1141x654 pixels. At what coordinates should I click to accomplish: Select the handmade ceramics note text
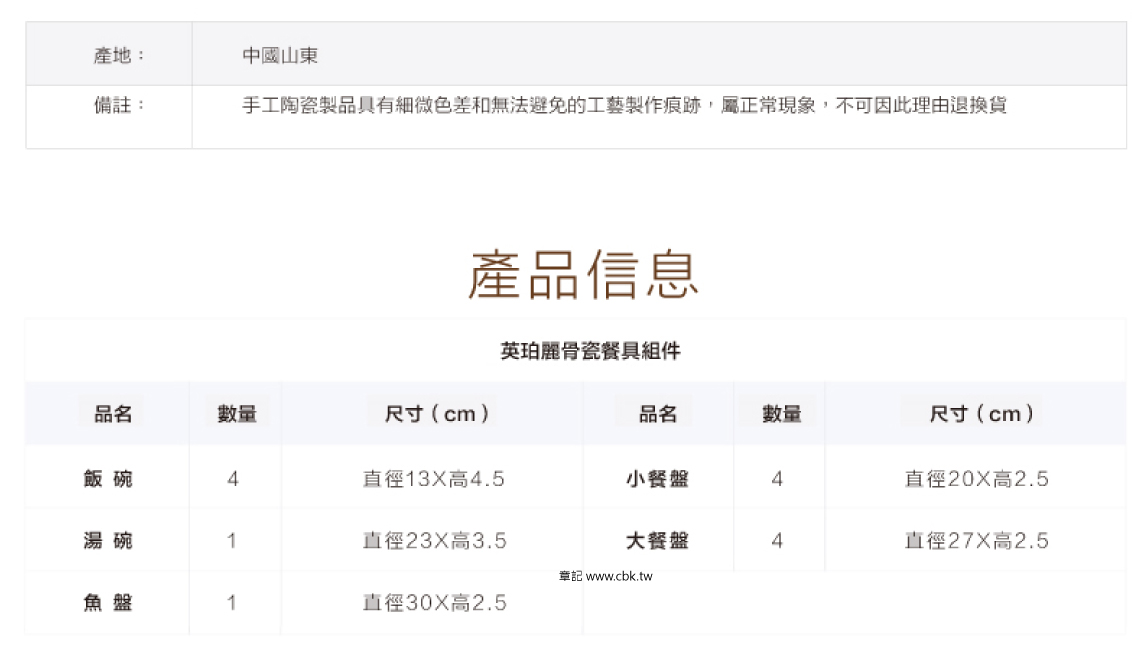(624, 105)
